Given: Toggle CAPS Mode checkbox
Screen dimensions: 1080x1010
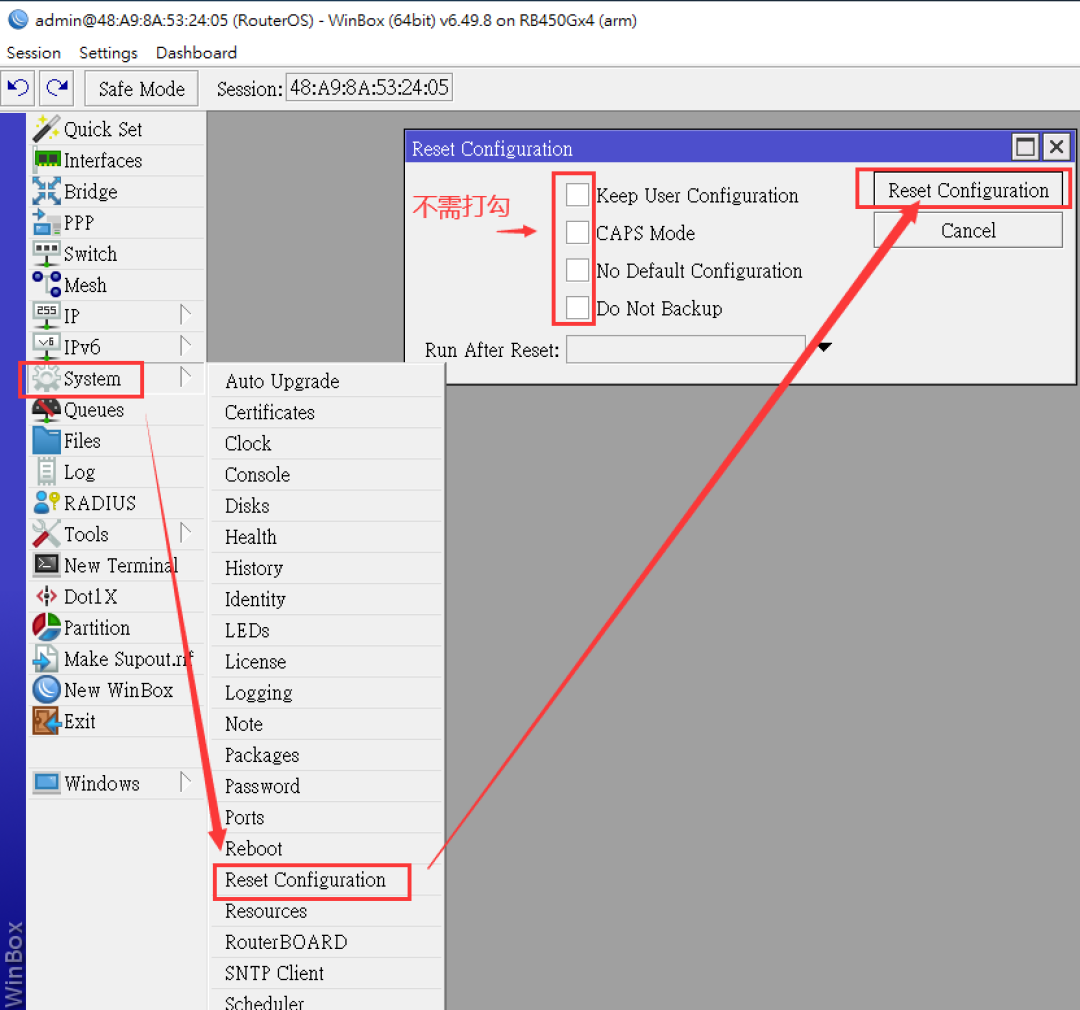Looking at the screenshot, I should [x=577, y=233].
